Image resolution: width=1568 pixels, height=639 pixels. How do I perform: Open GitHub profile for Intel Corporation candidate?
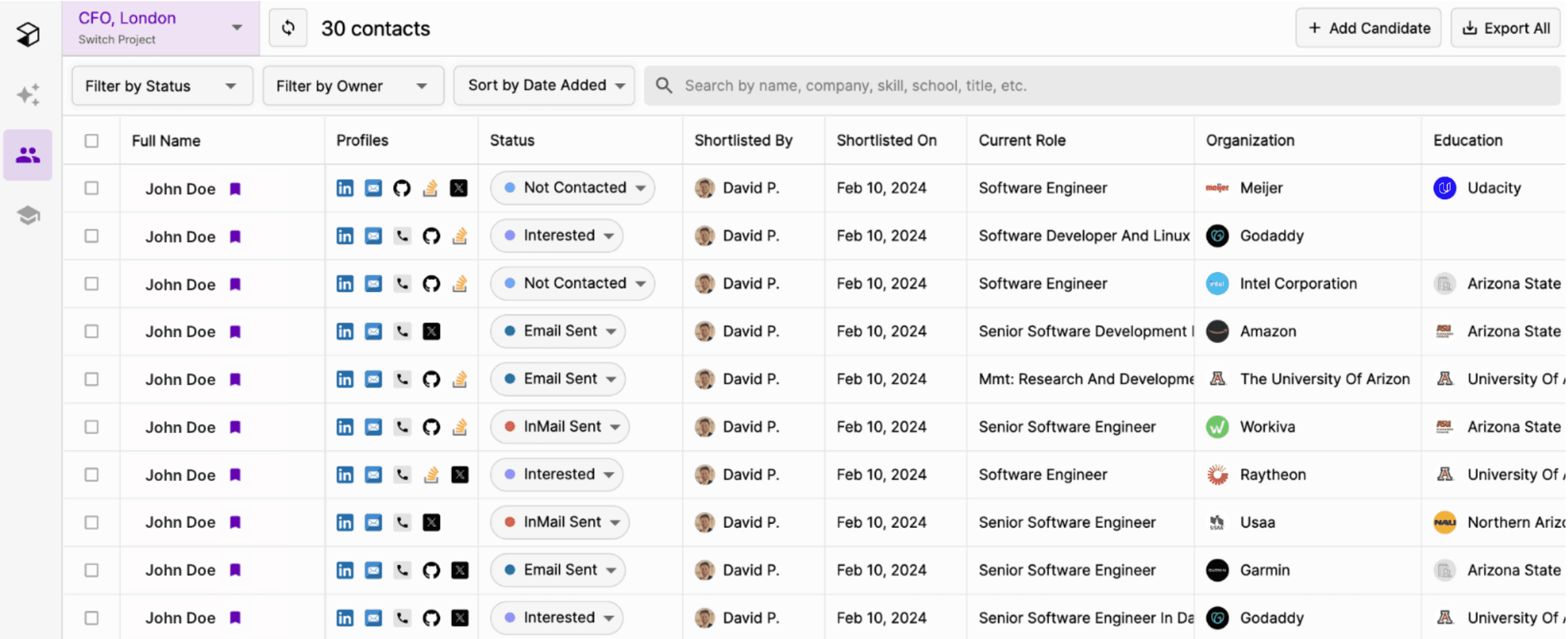coord(431,284)
